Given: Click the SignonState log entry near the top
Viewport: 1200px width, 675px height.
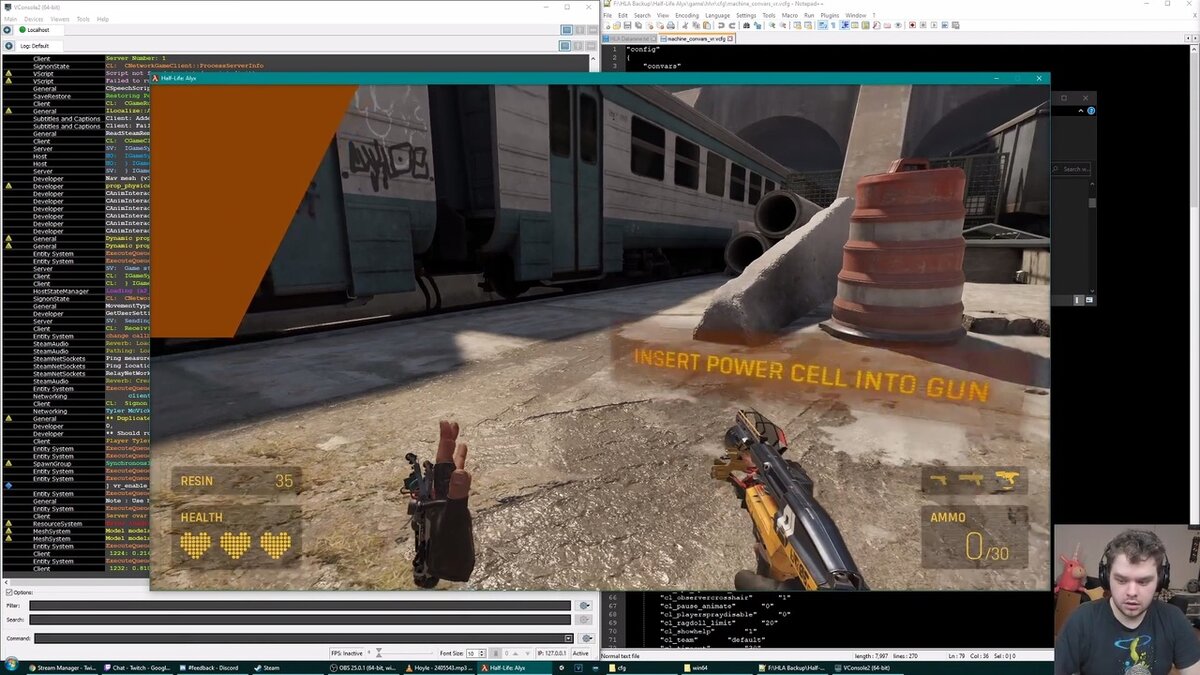Looking at the screenshot, I should [x=51, y=66].
